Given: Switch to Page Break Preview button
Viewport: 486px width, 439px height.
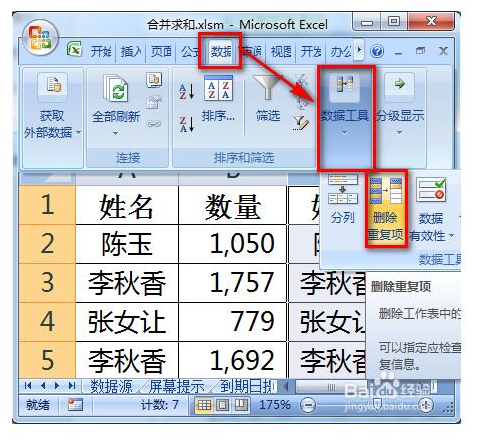Looking at the screenshot, I should click(x=241, y=405).
